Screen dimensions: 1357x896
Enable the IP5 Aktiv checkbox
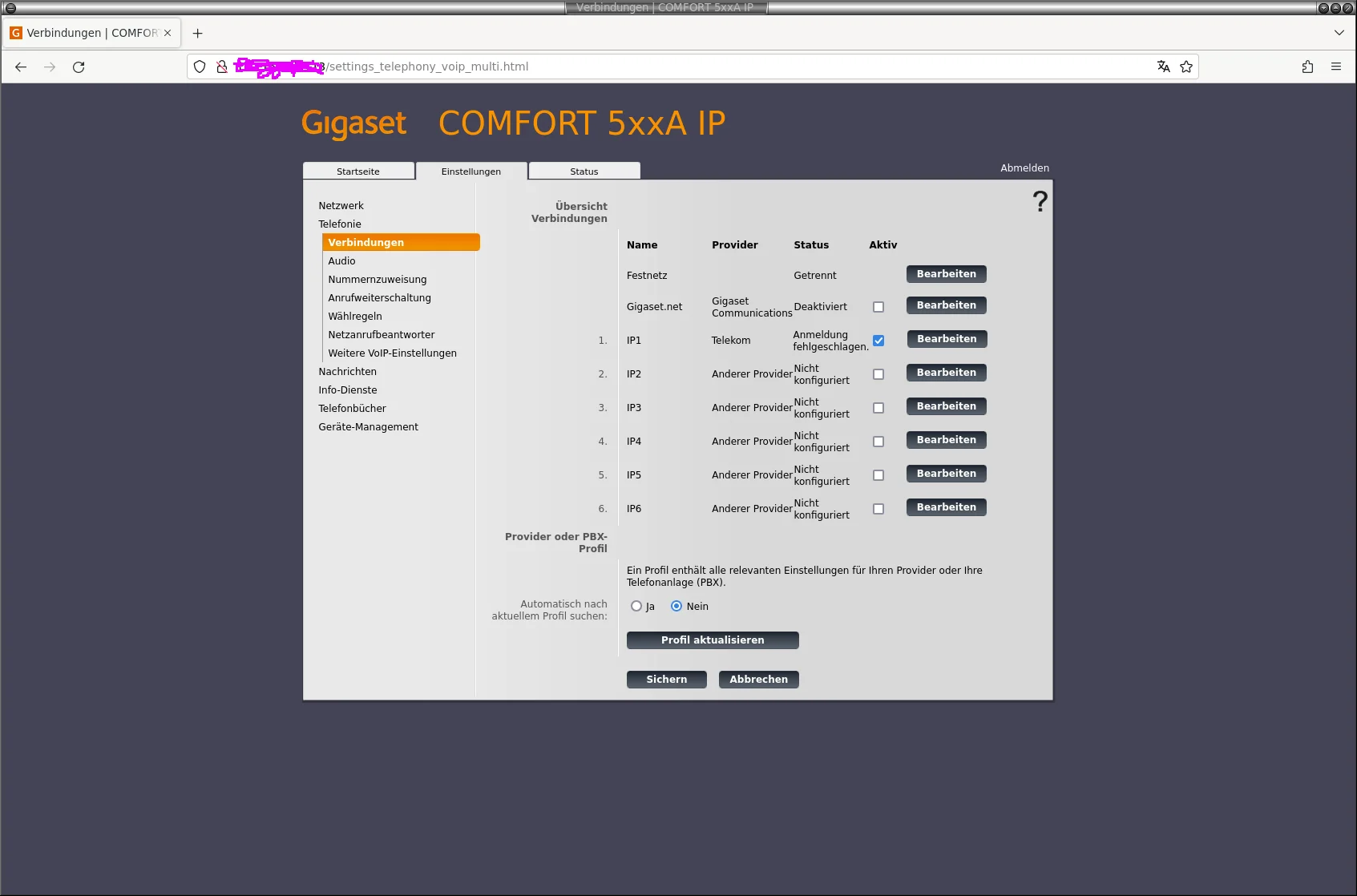point(878,475)
